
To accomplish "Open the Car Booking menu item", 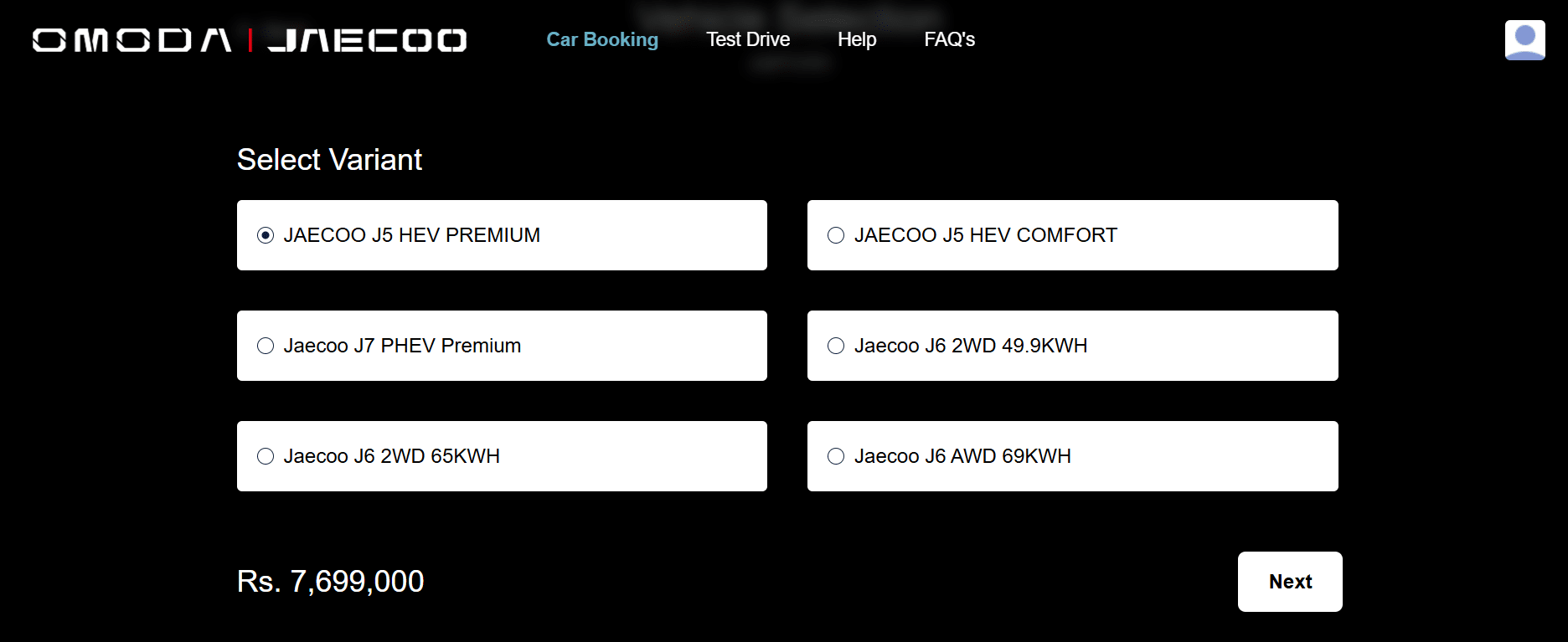I will 602,39.
